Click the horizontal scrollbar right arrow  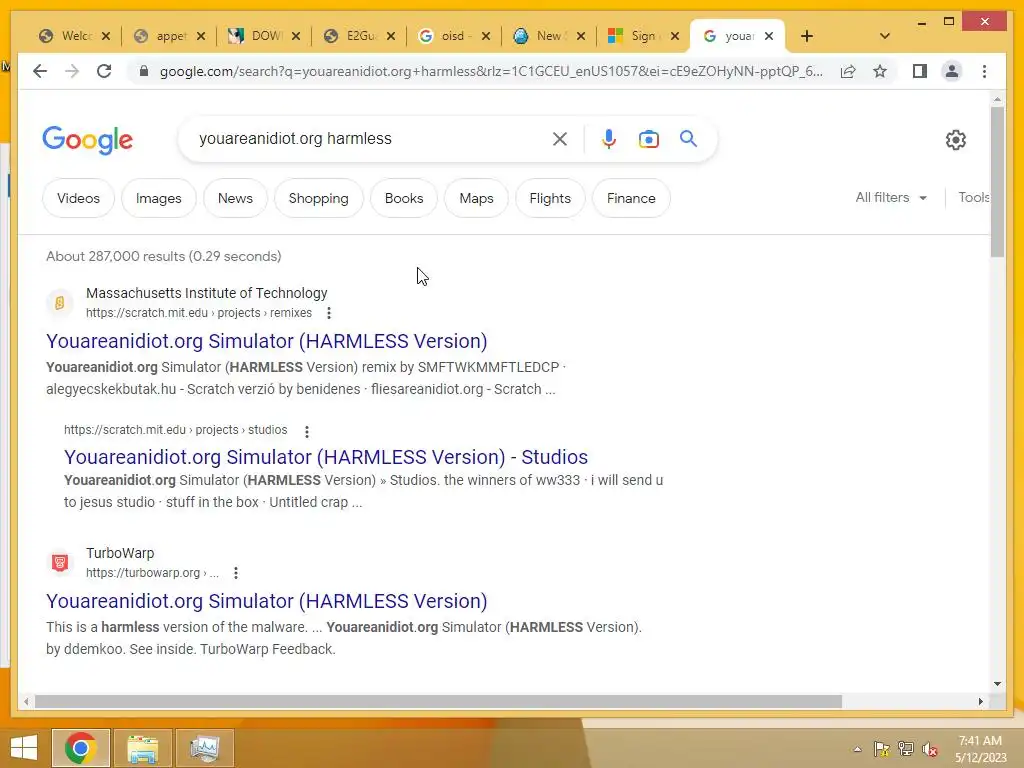pos(980,701)
